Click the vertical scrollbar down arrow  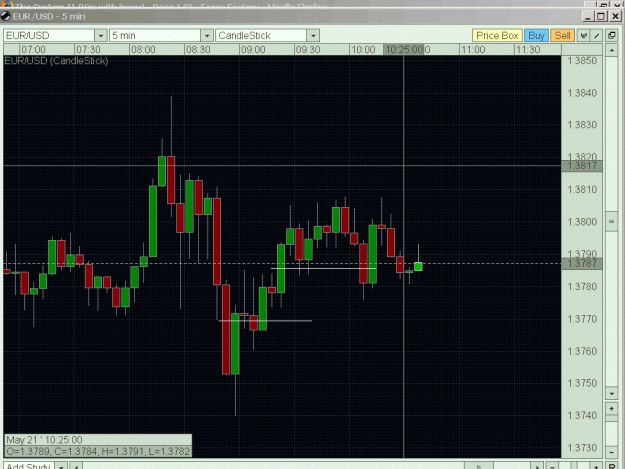[x=611, y=394]
